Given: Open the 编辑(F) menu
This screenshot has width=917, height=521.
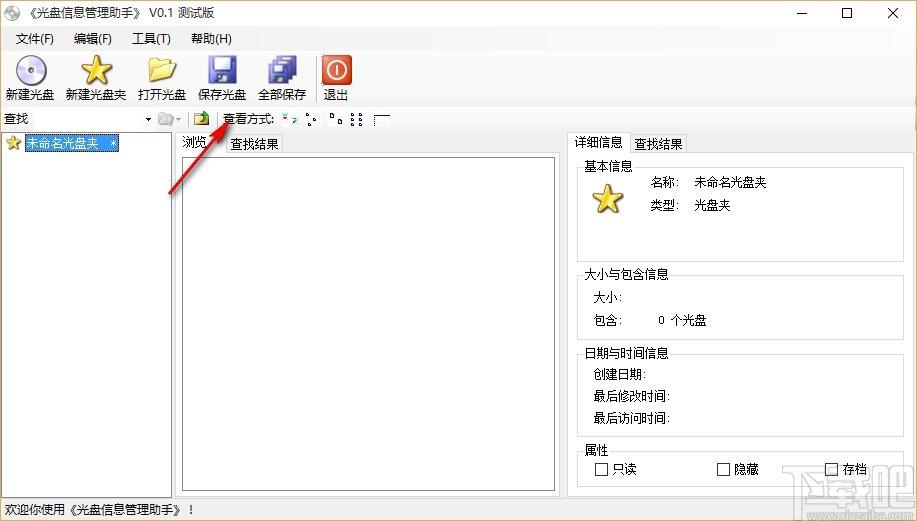Looking at the screenshot, I should (92, 39).
